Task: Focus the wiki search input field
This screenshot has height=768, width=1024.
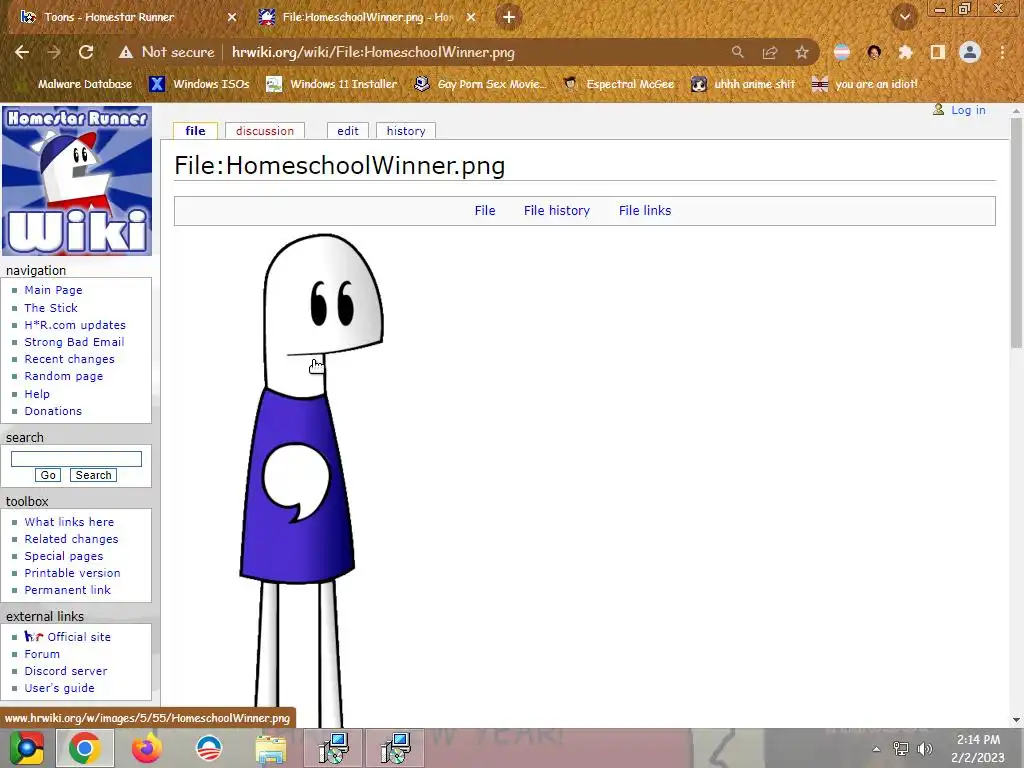Action: [x=76, y=458]
